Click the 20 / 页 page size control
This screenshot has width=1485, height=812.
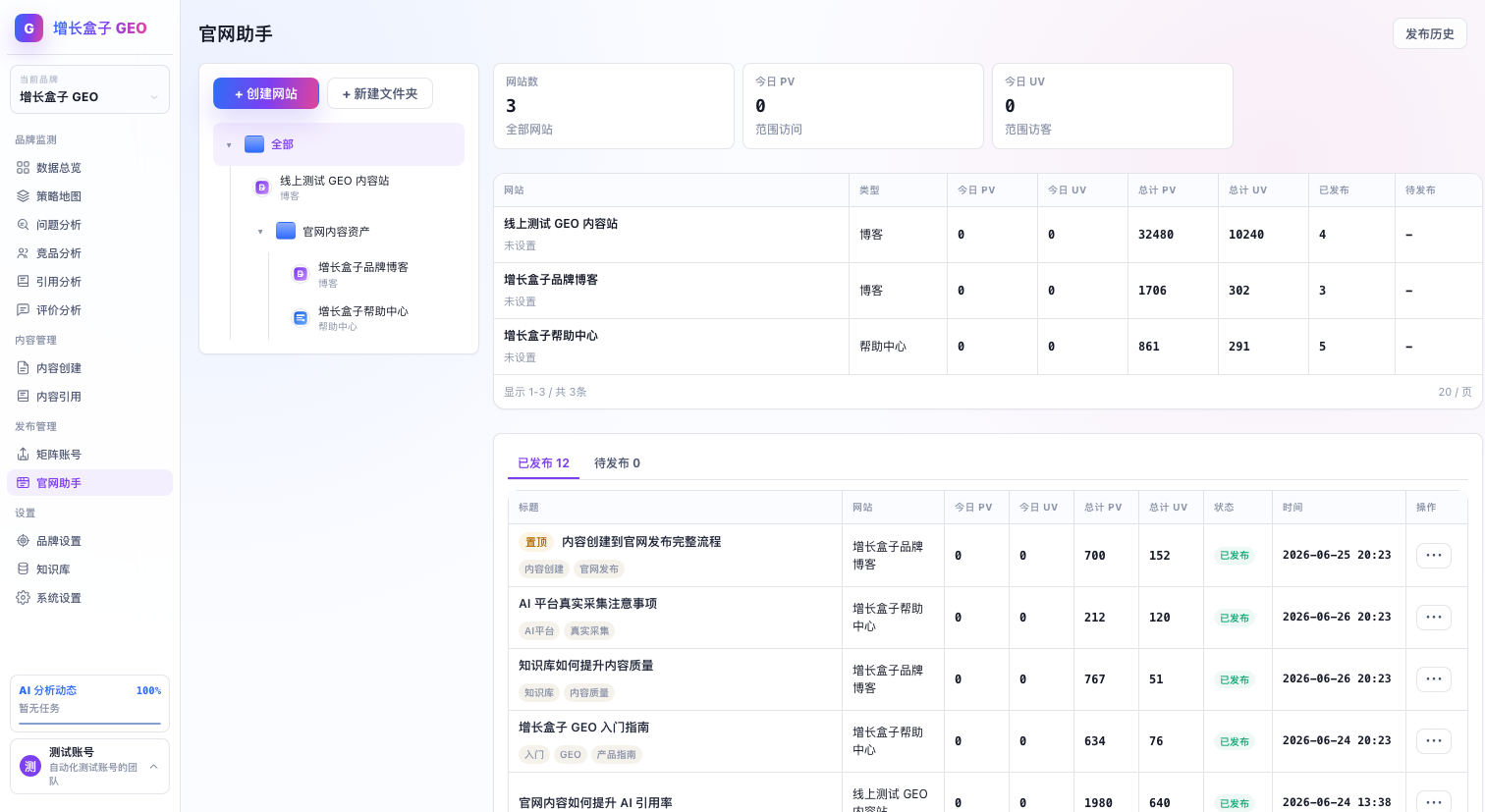1455,392
